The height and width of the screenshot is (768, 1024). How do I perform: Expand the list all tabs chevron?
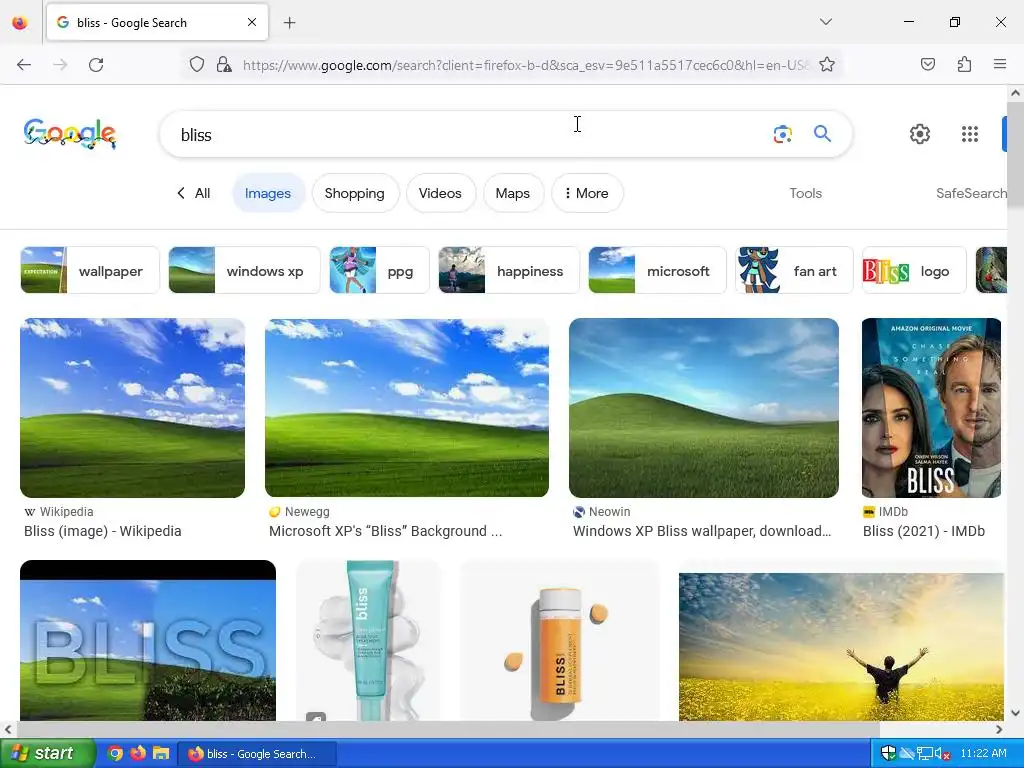(x=826, y=22)
